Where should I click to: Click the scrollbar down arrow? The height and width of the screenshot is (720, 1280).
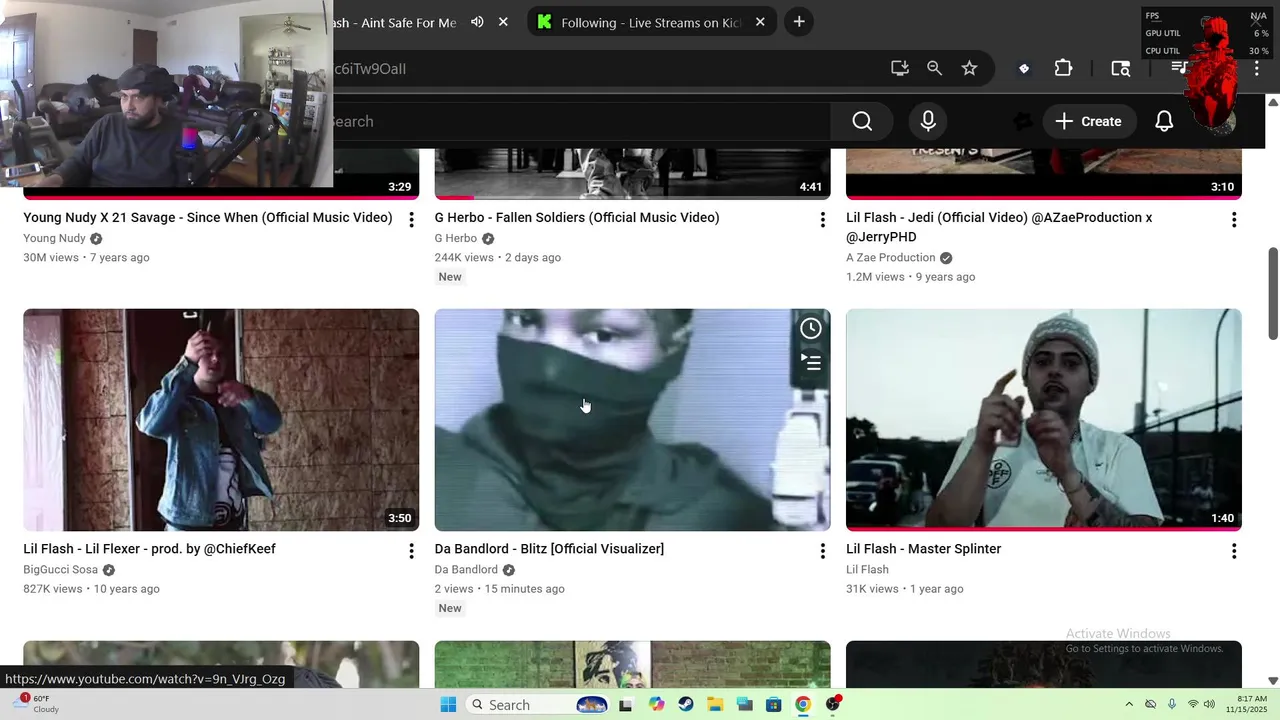(1273, 680)
